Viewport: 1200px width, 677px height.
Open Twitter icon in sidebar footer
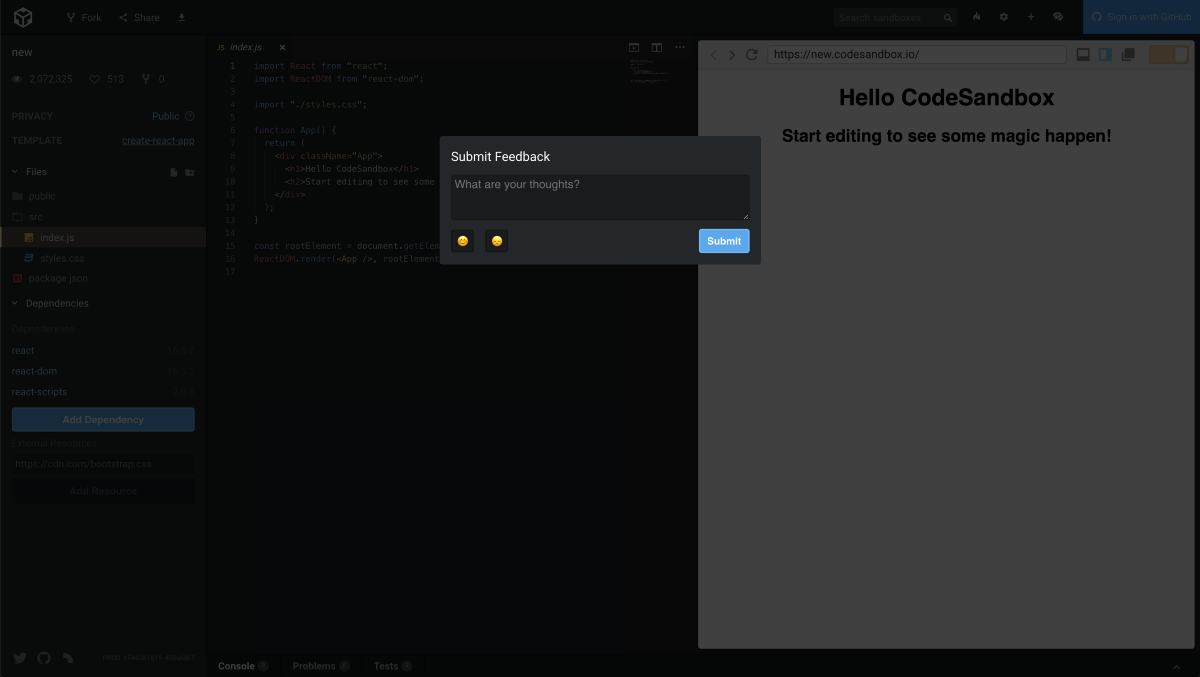coord(20,658)
